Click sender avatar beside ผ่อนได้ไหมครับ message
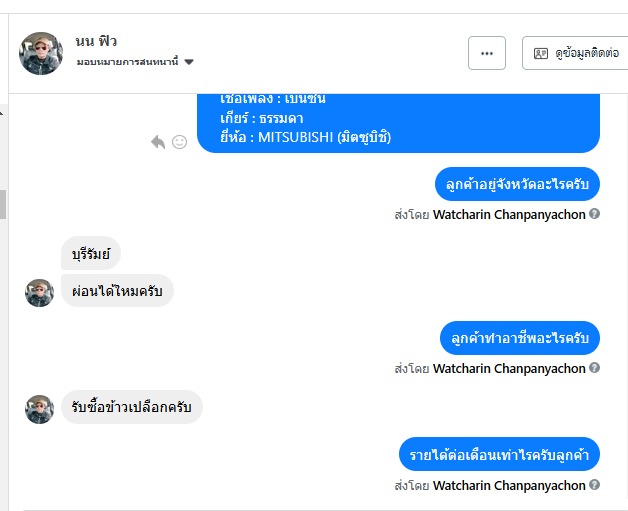The width and height of the screenshot is (628, 511). coord(39,292)
